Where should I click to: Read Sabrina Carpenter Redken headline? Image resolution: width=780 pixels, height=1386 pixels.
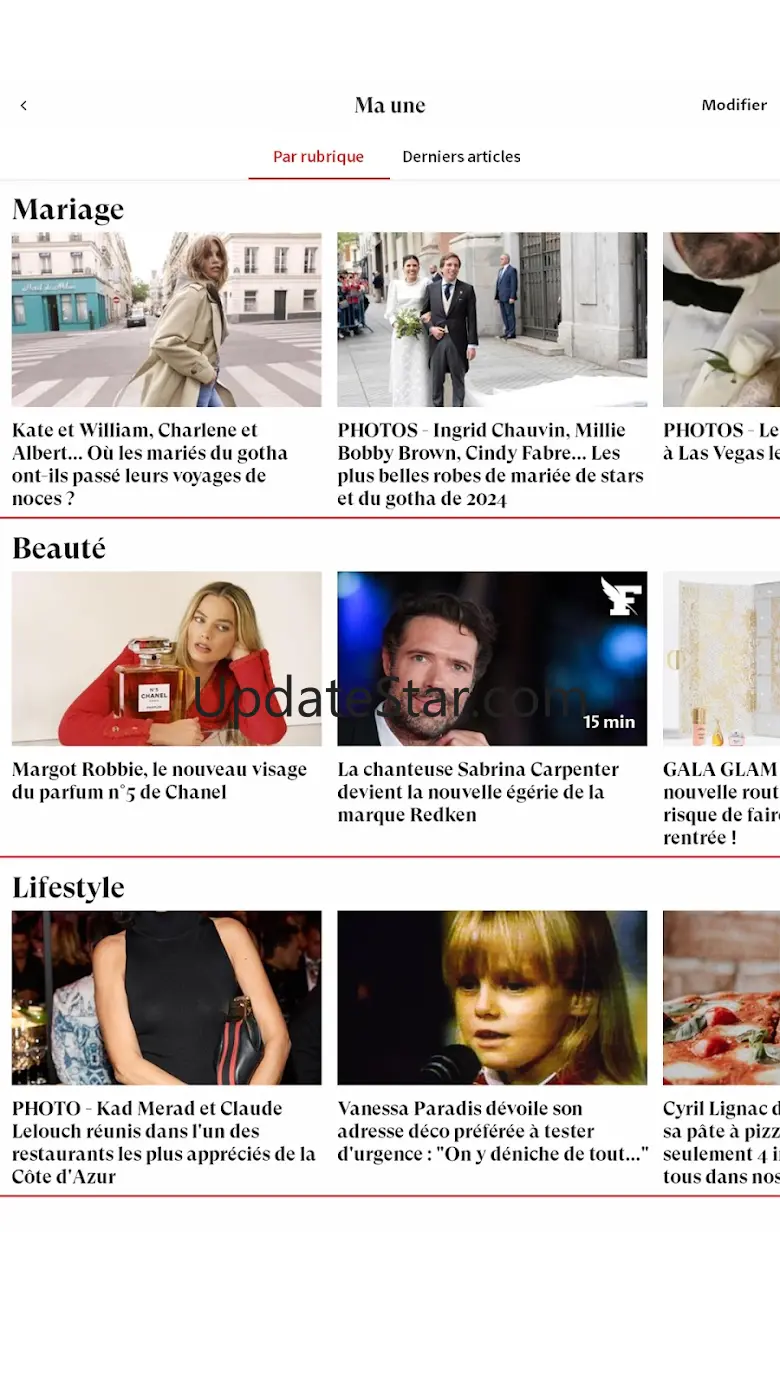pos(478,792)
